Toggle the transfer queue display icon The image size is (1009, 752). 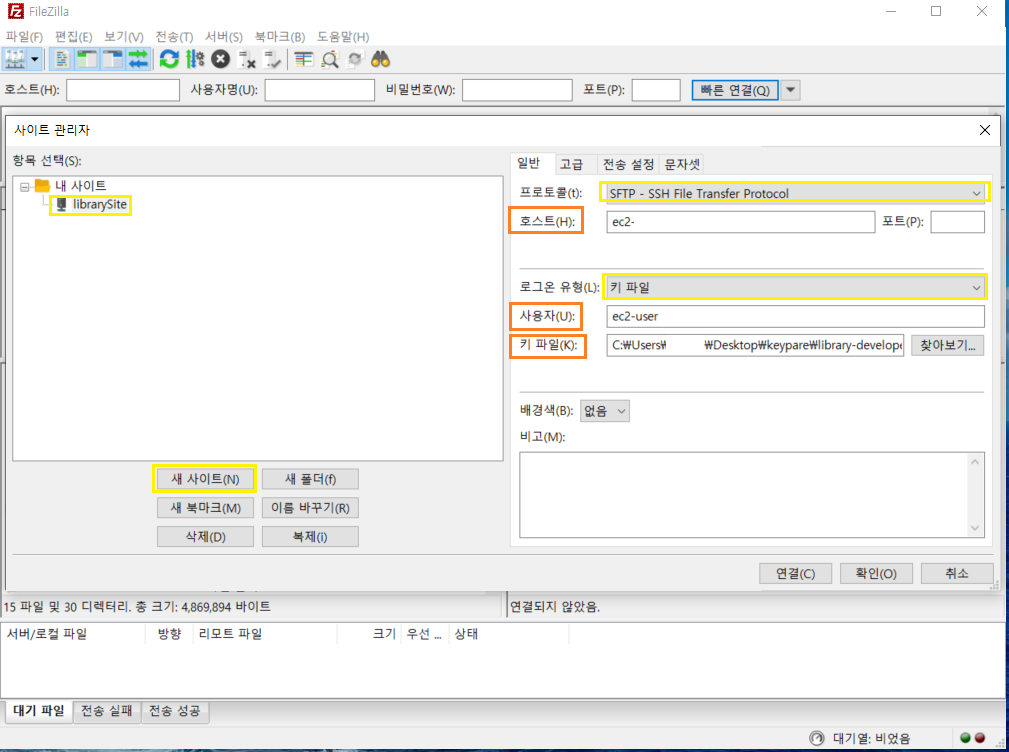pos(138,60)
